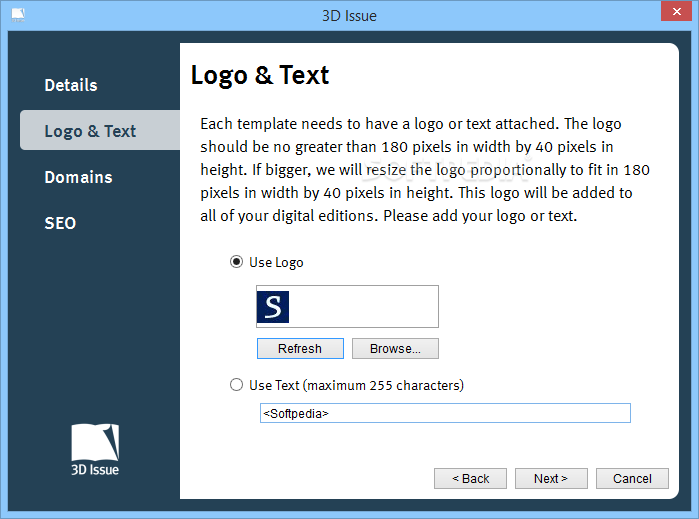
Task: Go to the Domains section
Action: pos(78,177)
